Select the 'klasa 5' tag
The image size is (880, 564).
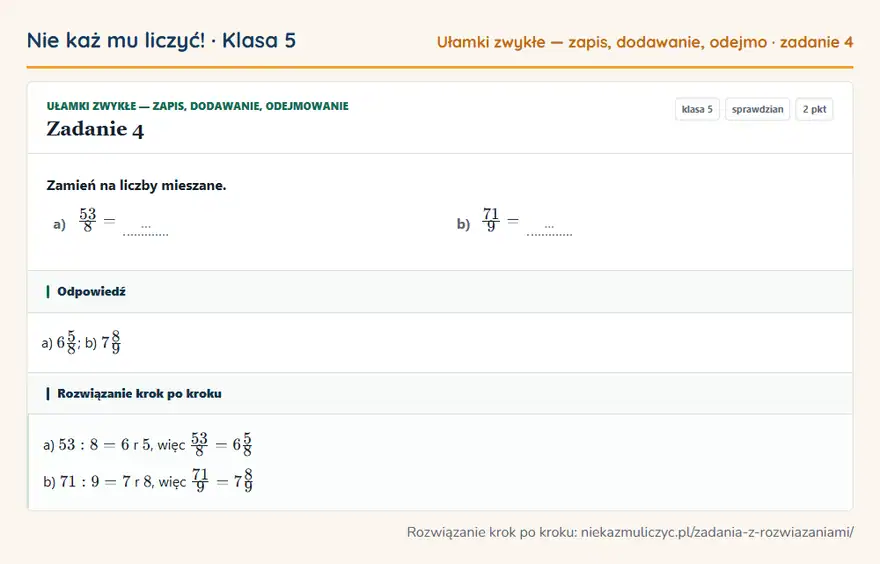697,109
